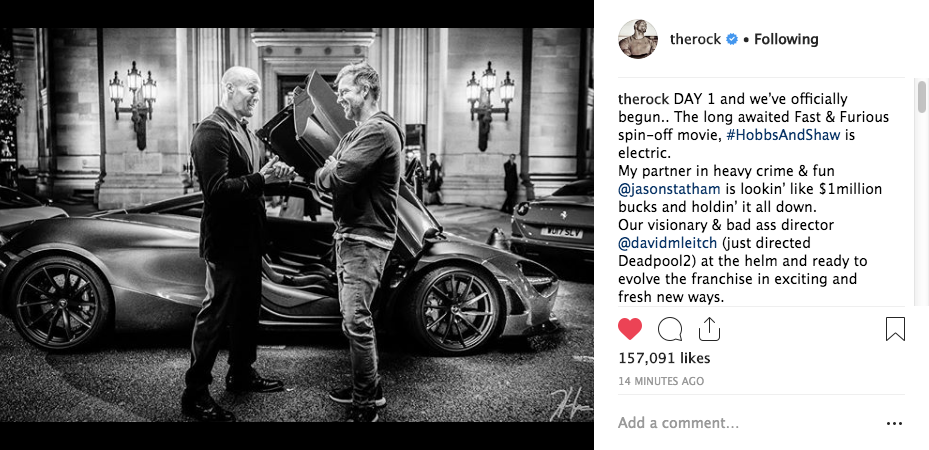This screenshot has width=929, height=450.
Task: Tap the share arrow icon
Action: 709,329
